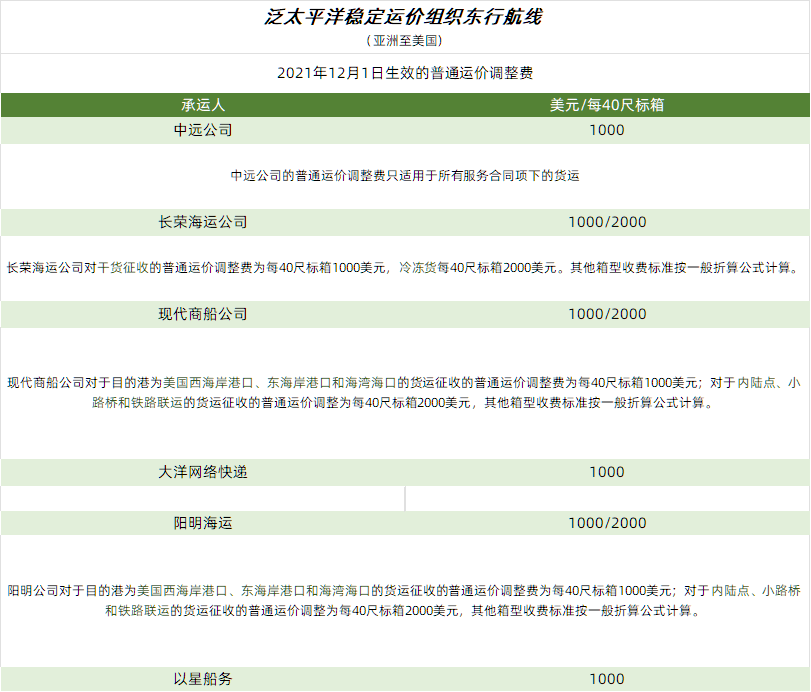Click the 中远公司 service contract note
This screenshot has height=692, width=811.
point(405,176)
